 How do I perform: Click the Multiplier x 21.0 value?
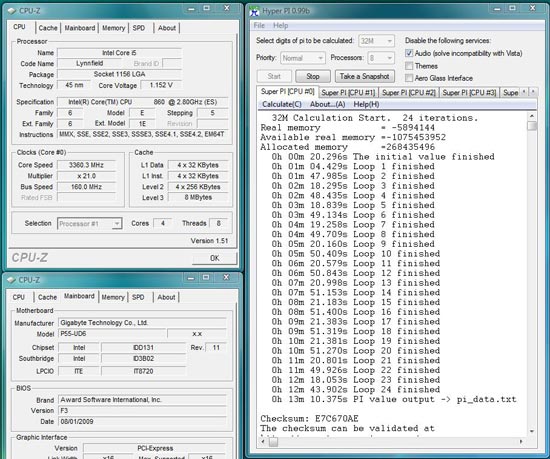coord(86,176)
